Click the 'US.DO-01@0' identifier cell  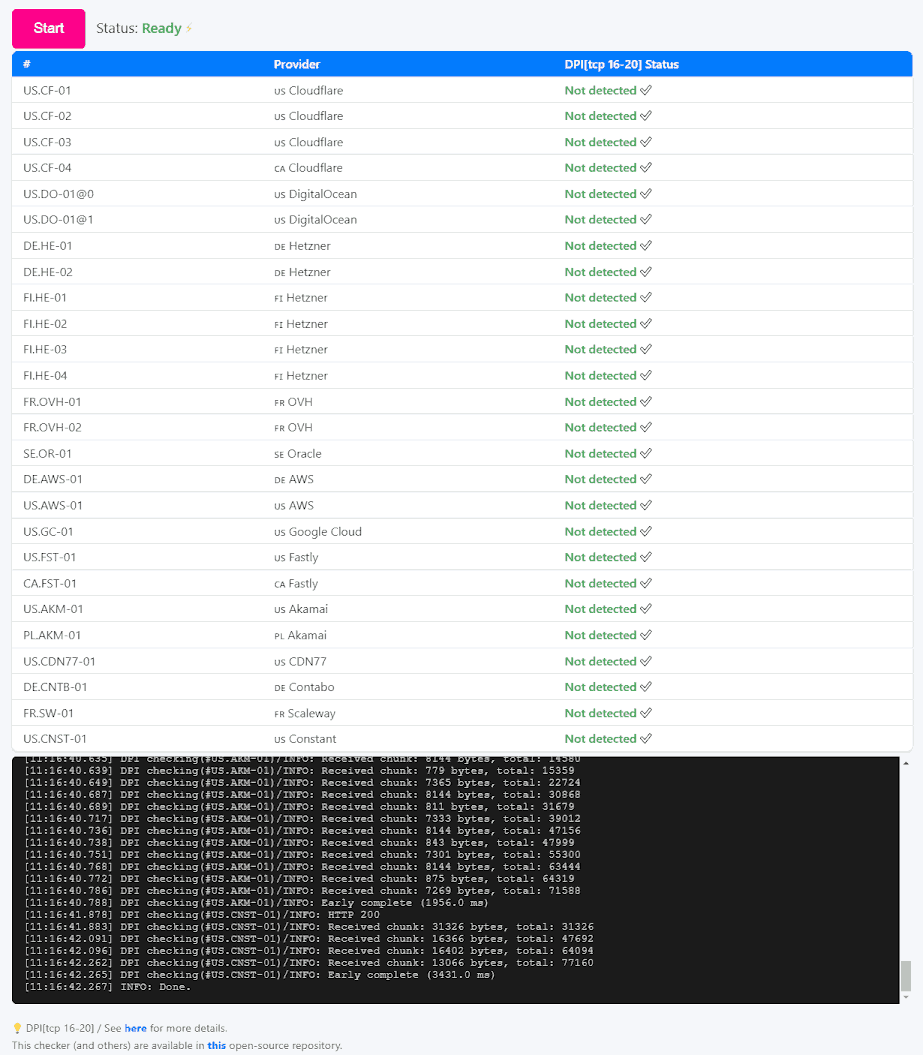point(59,194)
